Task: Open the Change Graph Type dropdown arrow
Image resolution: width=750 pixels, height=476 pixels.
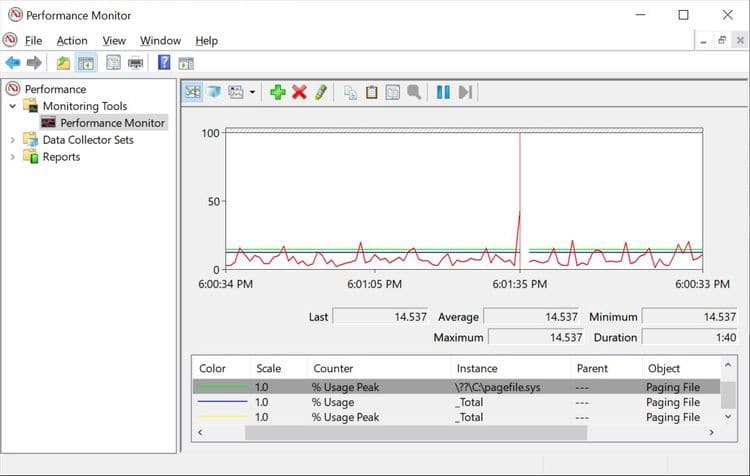Action: pyautogui.click(x=253, y=92)
